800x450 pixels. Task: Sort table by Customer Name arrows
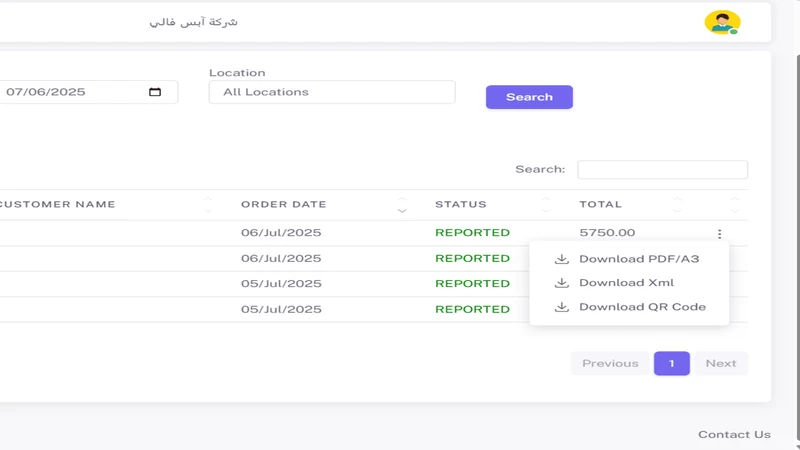[x=208, y=205]
